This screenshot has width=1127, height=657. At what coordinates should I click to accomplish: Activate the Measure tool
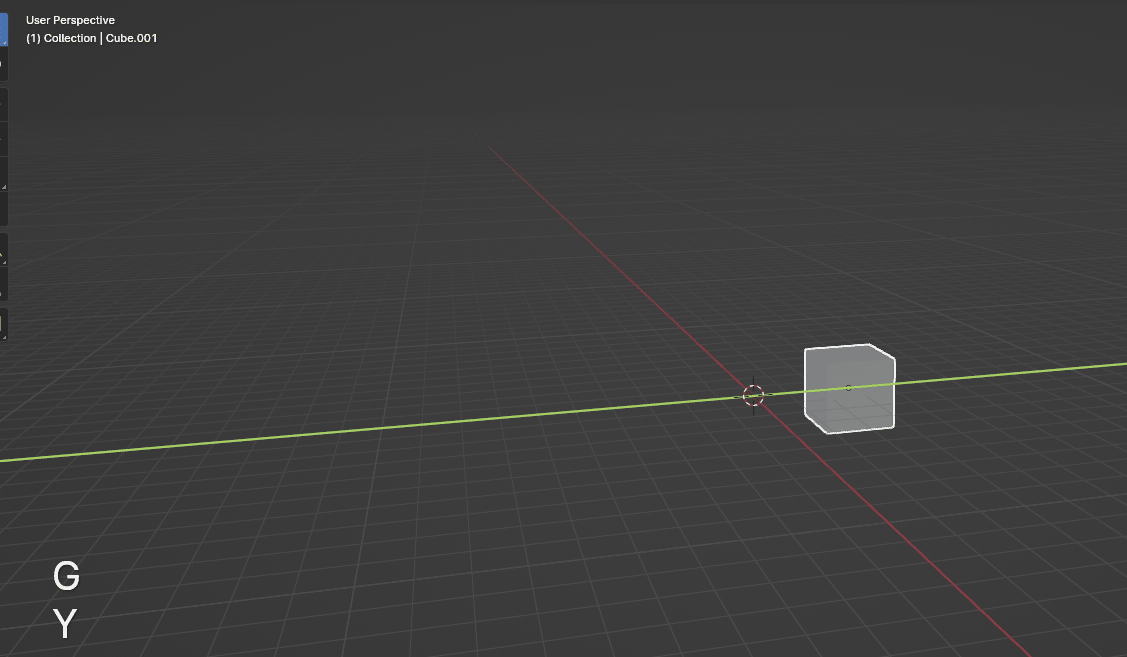coord(2,284)
